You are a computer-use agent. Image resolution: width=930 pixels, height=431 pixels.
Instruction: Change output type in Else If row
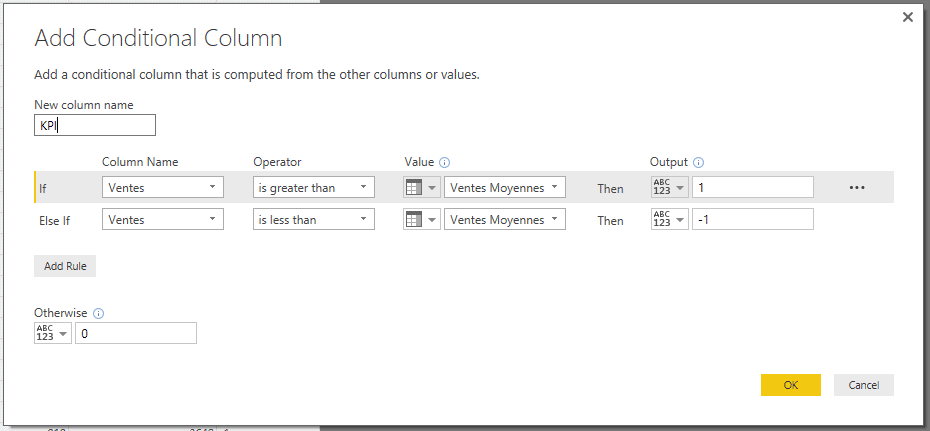pyautogui.click(x=669, y=219)
